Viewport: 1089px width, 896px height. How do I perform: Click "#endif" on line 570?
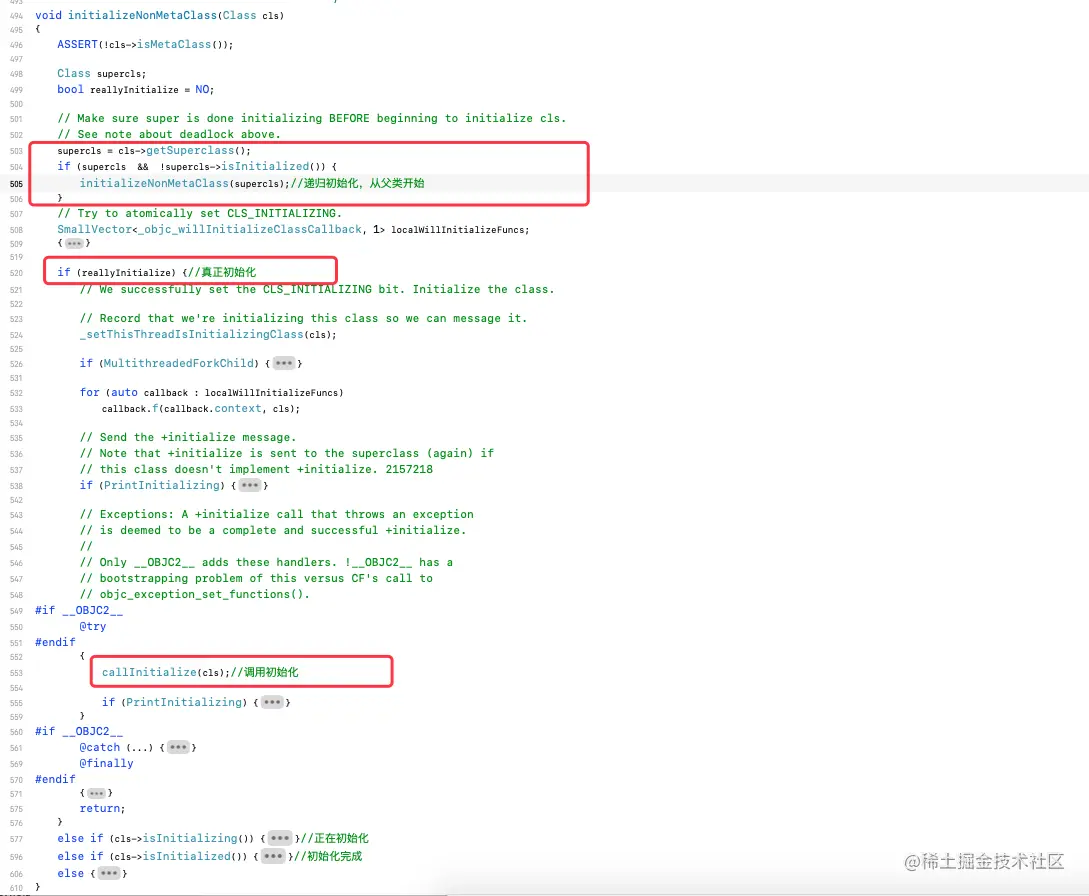click(56, 779)
